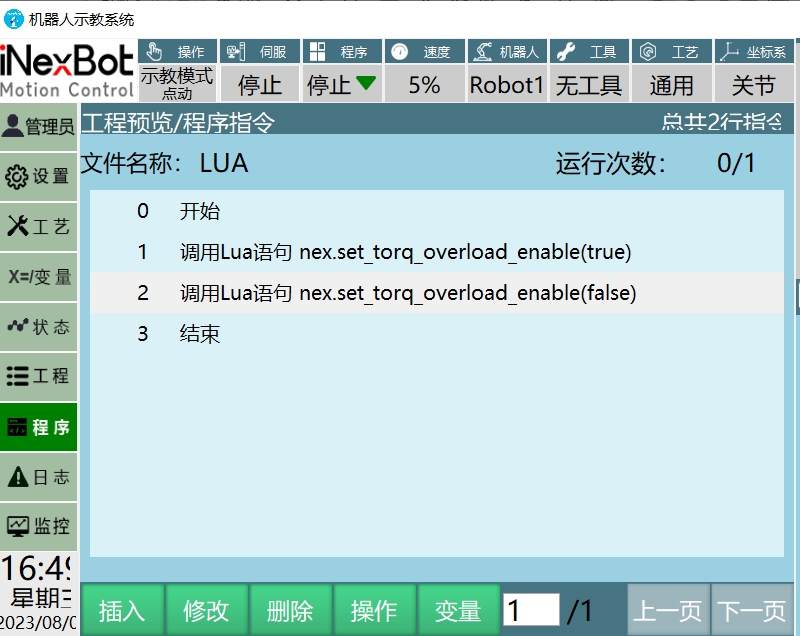This screenshot has width=800, height=636.
Task: Toggle servo status 停止 button
Action: (x=259, y=85)
